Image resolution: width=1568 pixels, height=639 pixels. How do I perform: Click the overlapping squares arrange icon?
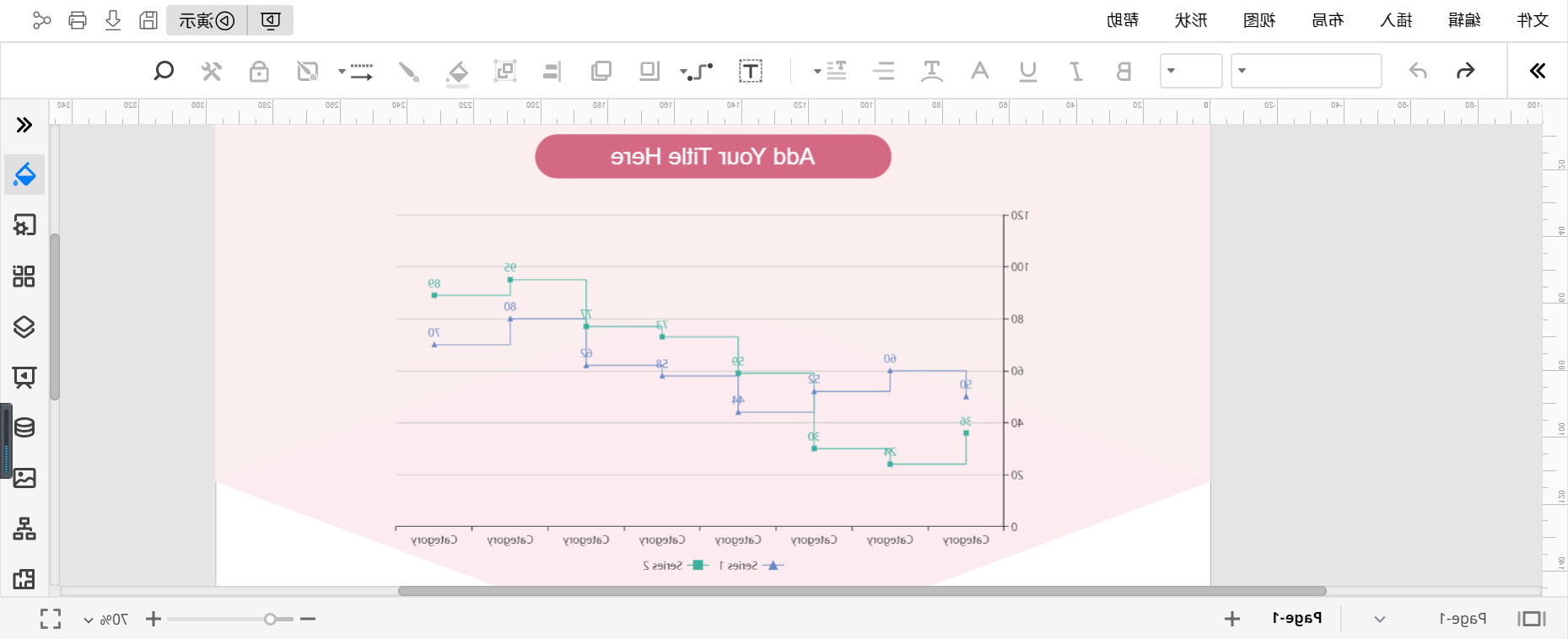click(x=601, y=71)
